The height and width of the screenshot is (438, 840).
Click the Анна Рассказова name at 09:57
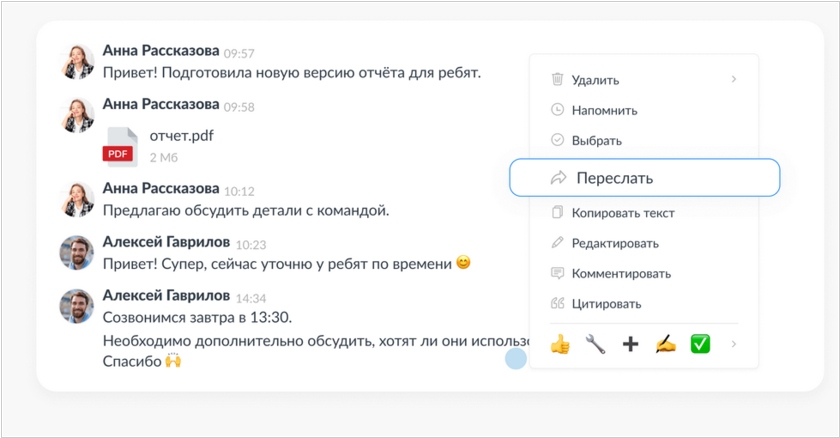tap(160, 52)
